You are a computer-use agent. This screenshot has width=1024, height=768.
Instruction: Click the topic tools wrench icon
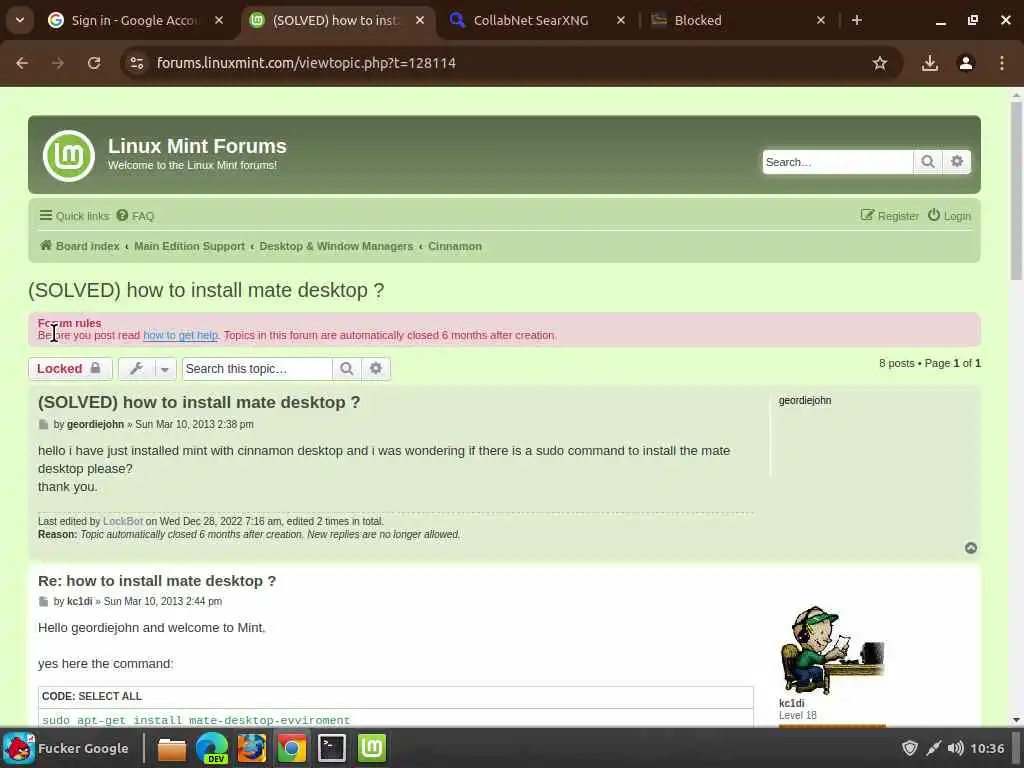[x=136, y=369]
